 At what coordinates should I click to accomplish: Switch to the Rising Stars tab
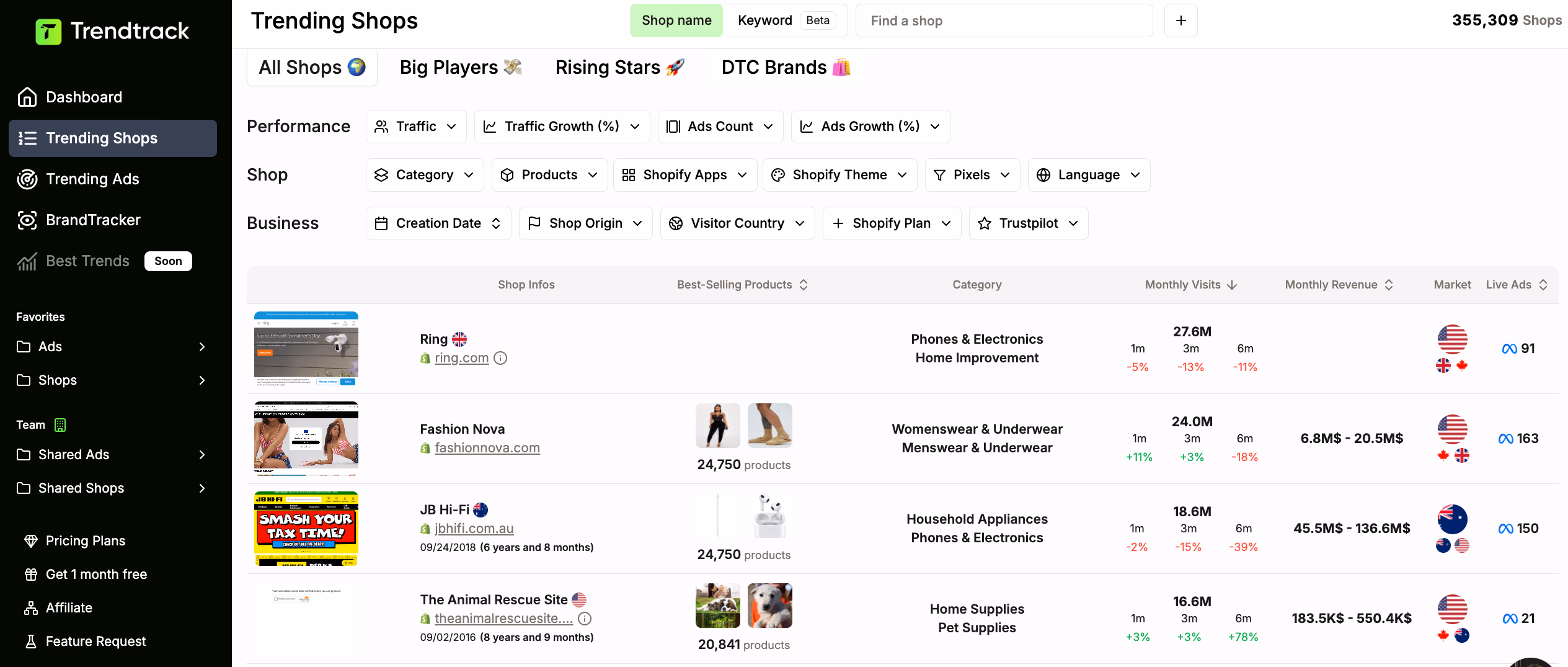coord(620,67)
